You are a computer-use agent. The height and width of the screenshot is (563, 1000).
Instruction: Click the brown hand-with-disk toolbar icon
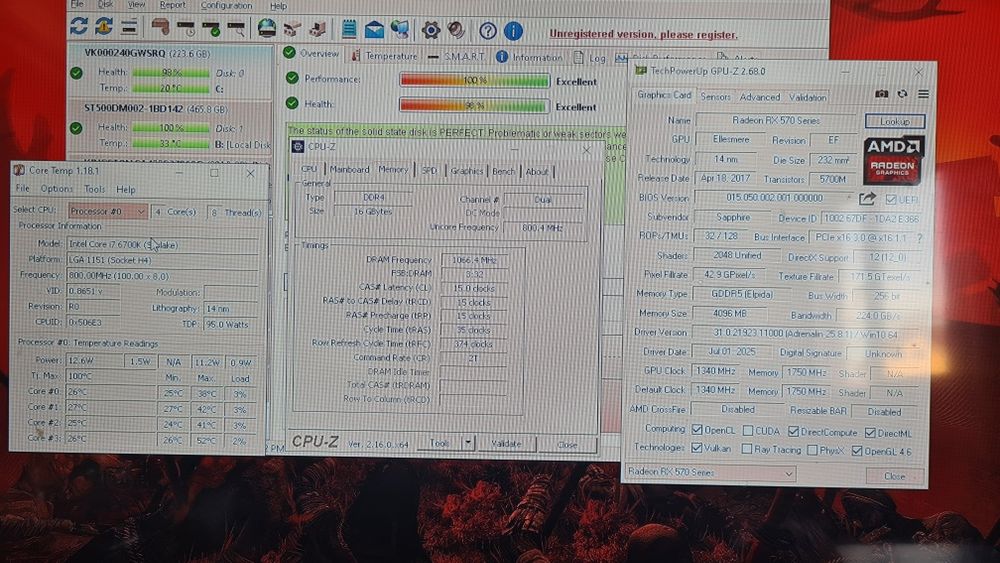[x=160, y=27]
